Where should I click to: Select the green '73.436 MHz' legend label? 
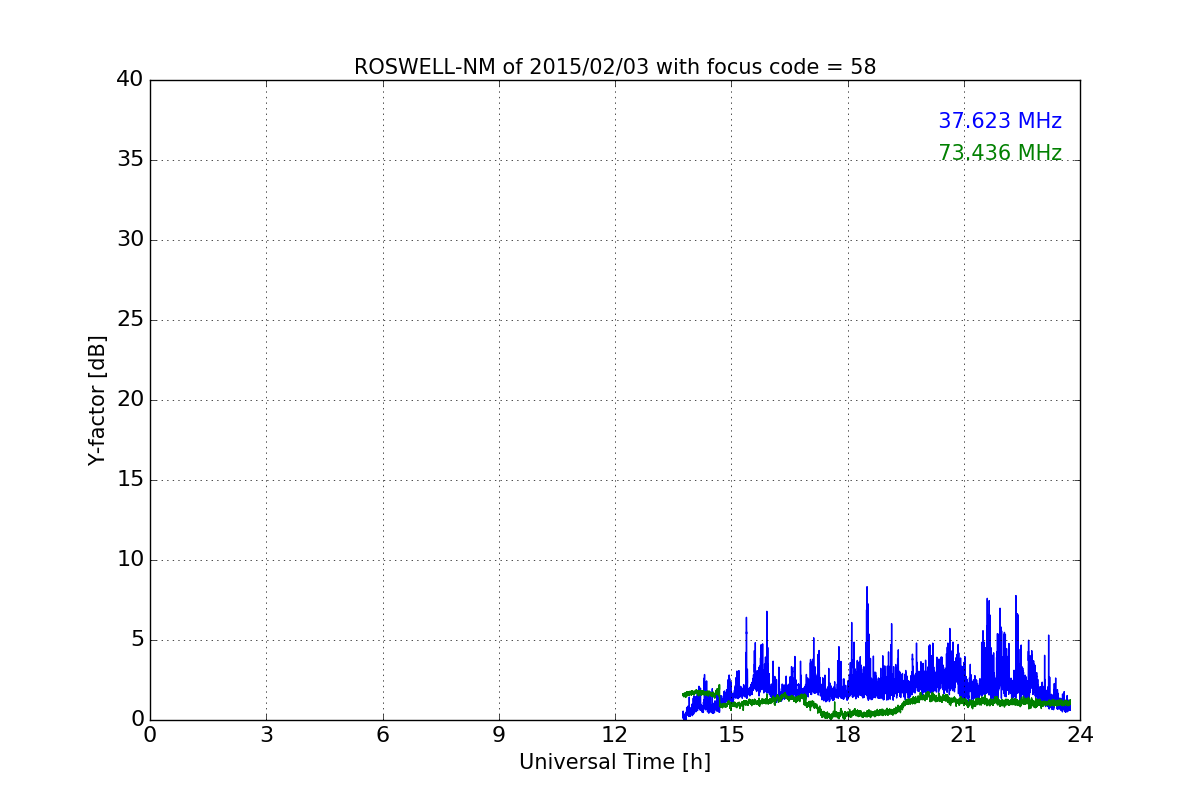(x=1000, y=153)
